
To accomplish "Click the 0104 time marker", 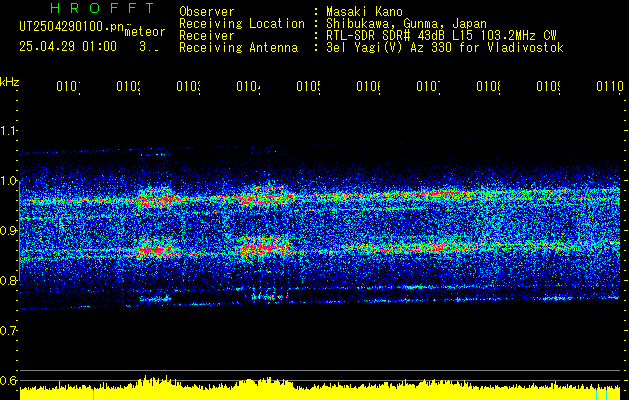I will tap(248, 86).
